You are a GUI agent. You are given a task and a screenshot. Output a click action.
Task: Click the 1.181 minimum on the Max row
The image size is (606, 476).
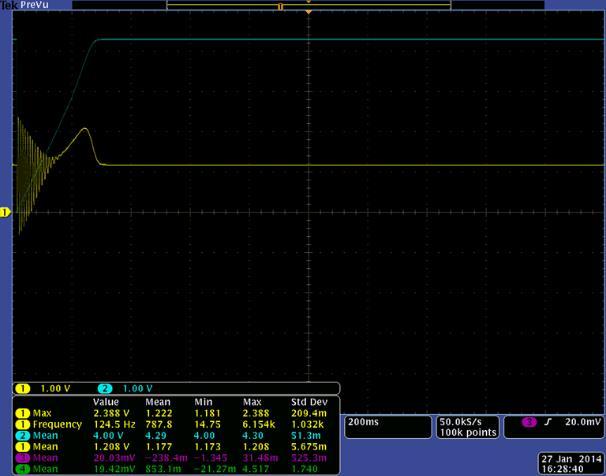click(x=207, y=413)
